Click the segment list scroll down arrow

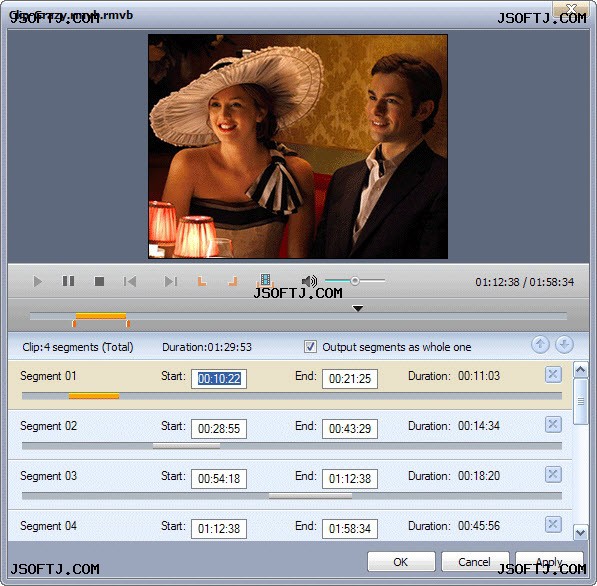(581, 533)
